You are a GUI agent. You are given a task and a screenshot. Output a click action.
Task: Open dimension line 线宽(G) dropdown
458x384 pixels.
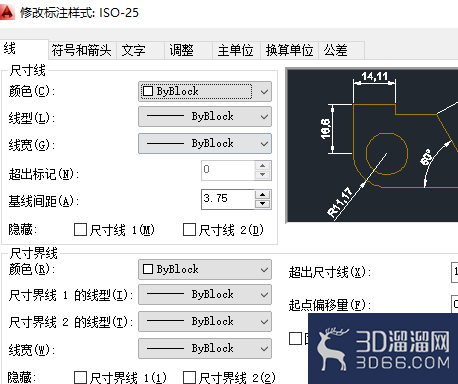(x=205, y=143)
